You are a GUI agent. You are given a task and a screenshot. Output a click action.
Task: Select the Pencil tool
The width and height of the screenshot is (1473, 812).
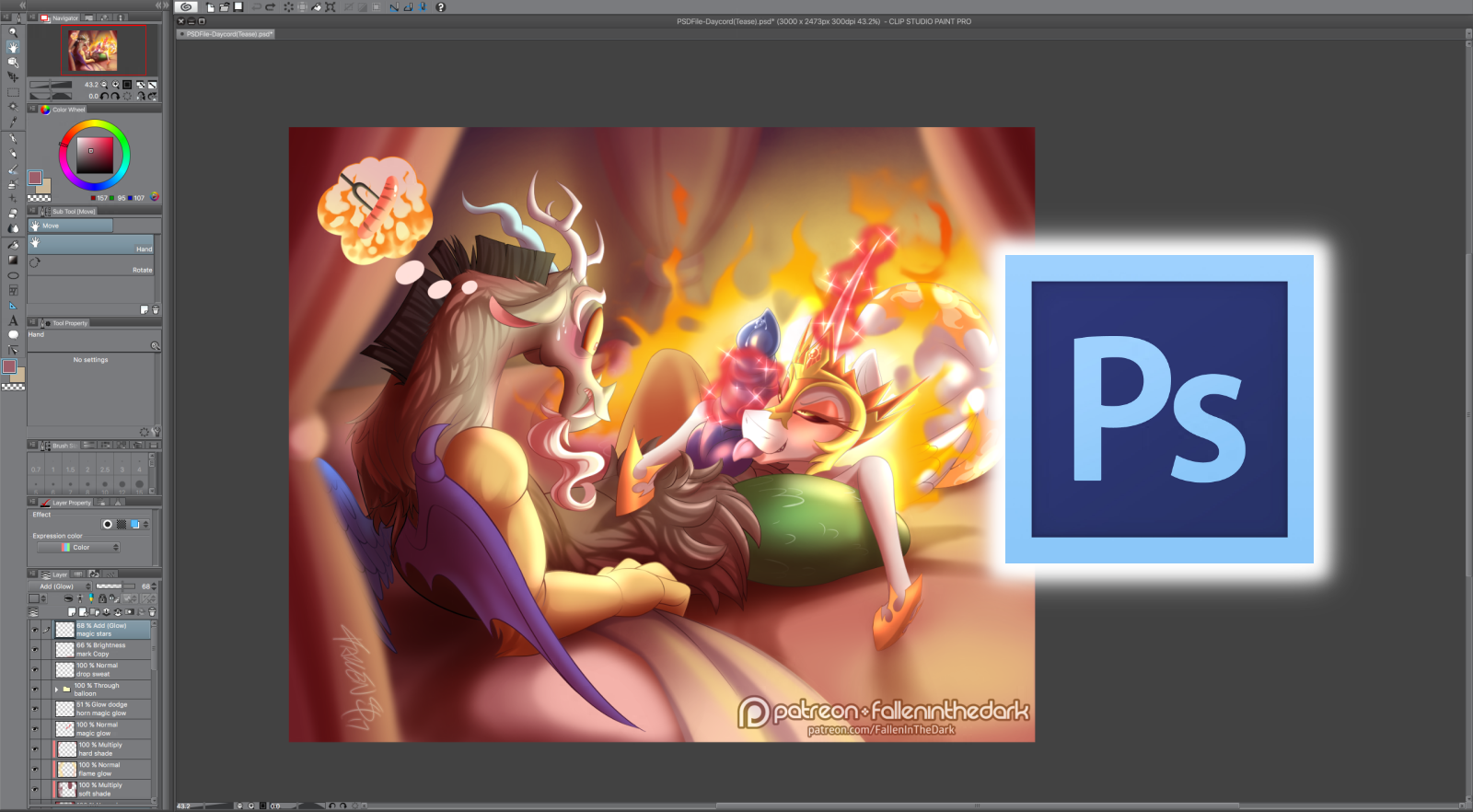click(x=13, y=154)
